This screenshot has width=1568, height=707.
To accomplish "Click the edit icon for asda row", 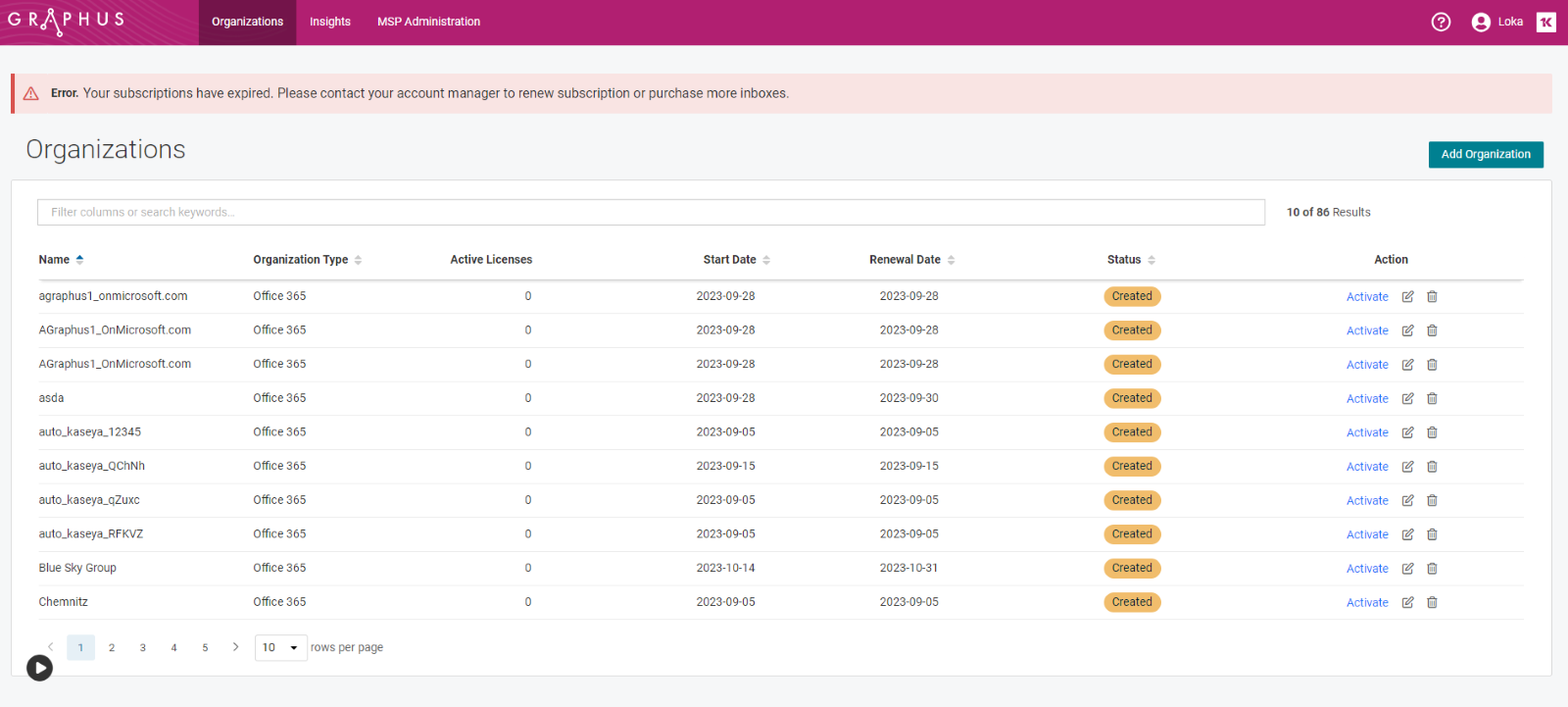I will (x=1407, y=398).
